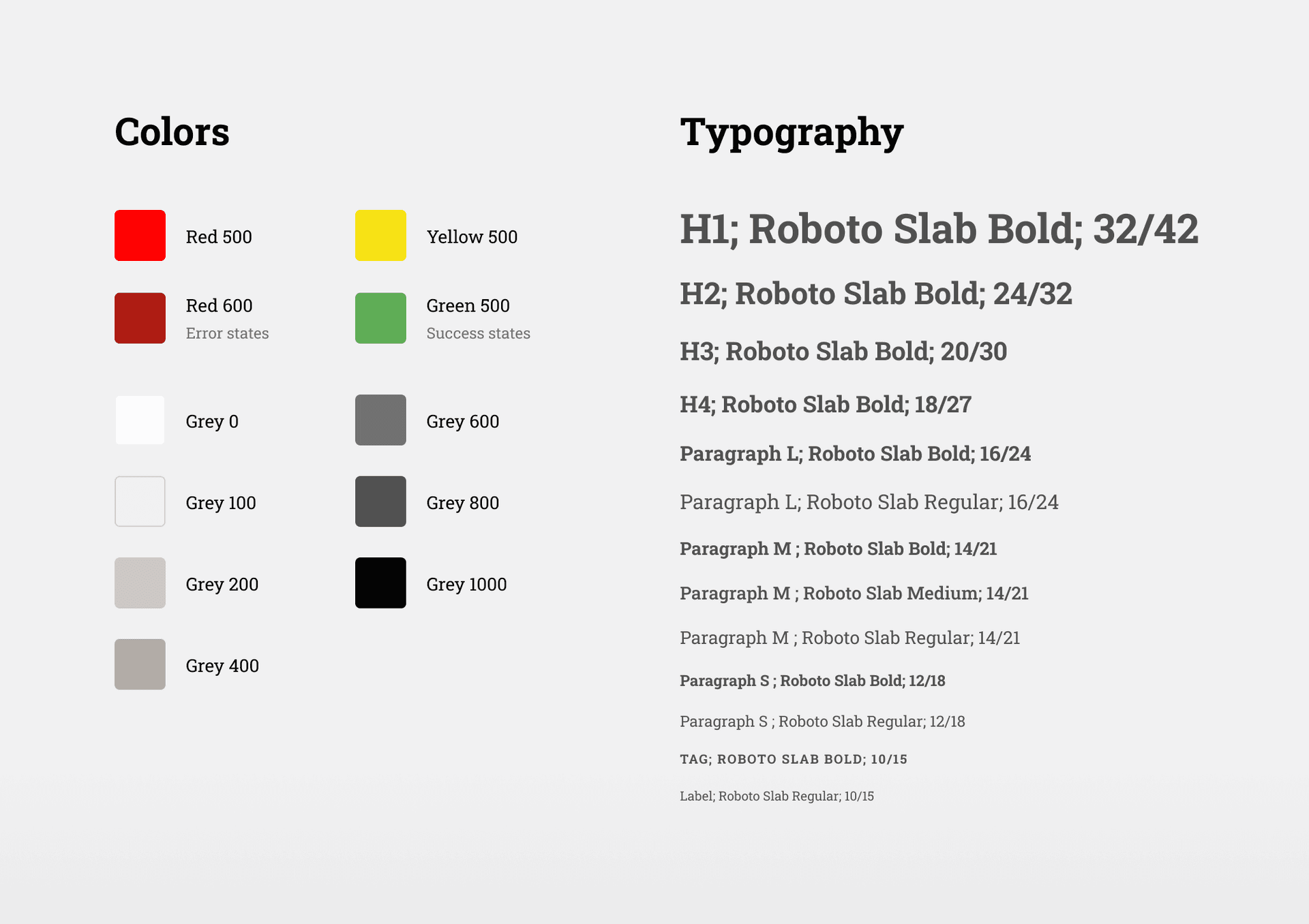Pick the Grey 200 swatch

[x=140, y=583]
